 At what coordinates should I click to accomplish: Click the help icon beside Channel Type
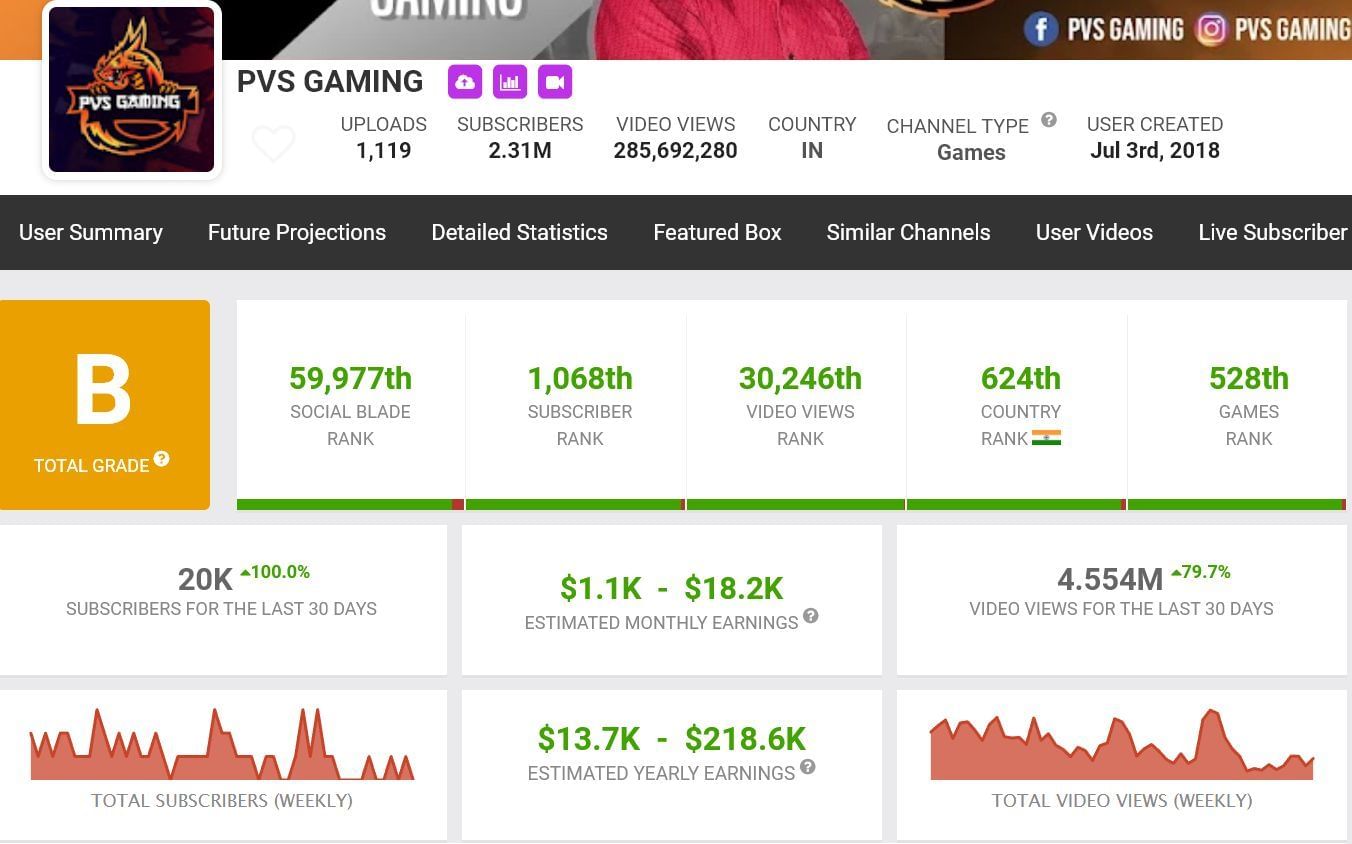click(x=1049, y=120)
